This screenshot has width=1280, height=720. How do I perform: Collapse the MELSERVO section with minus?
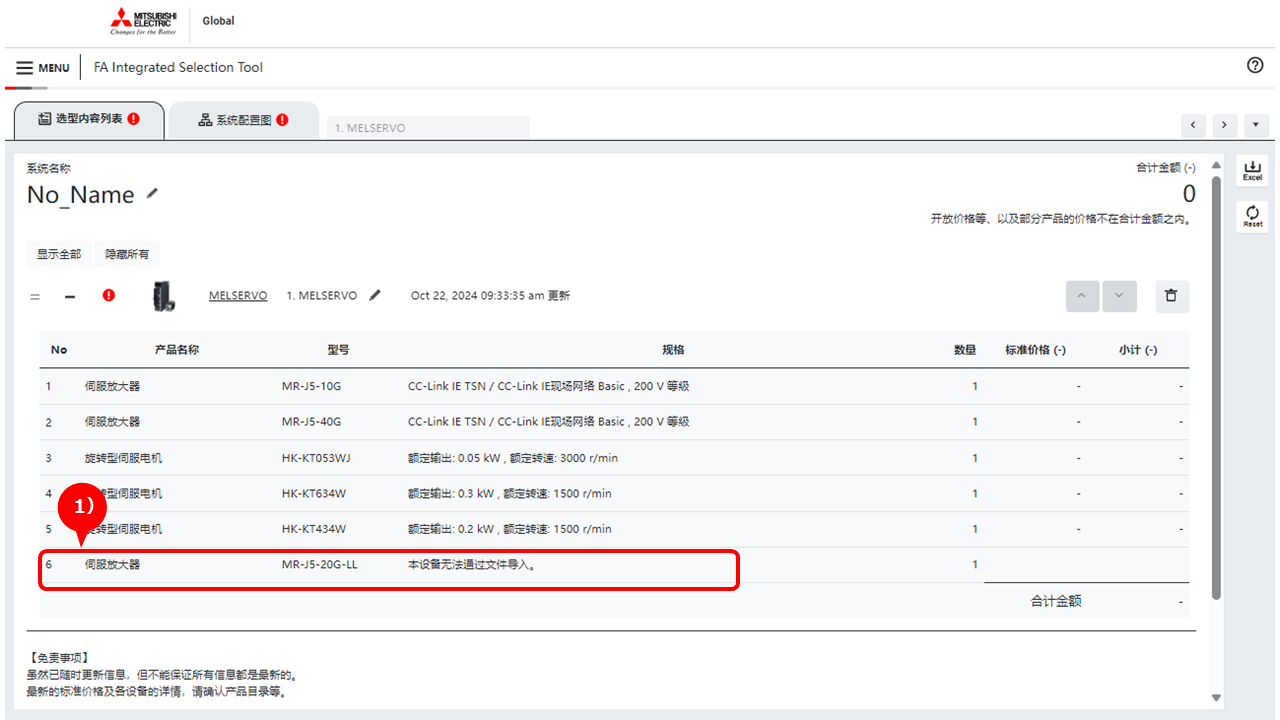click(70, 296)
